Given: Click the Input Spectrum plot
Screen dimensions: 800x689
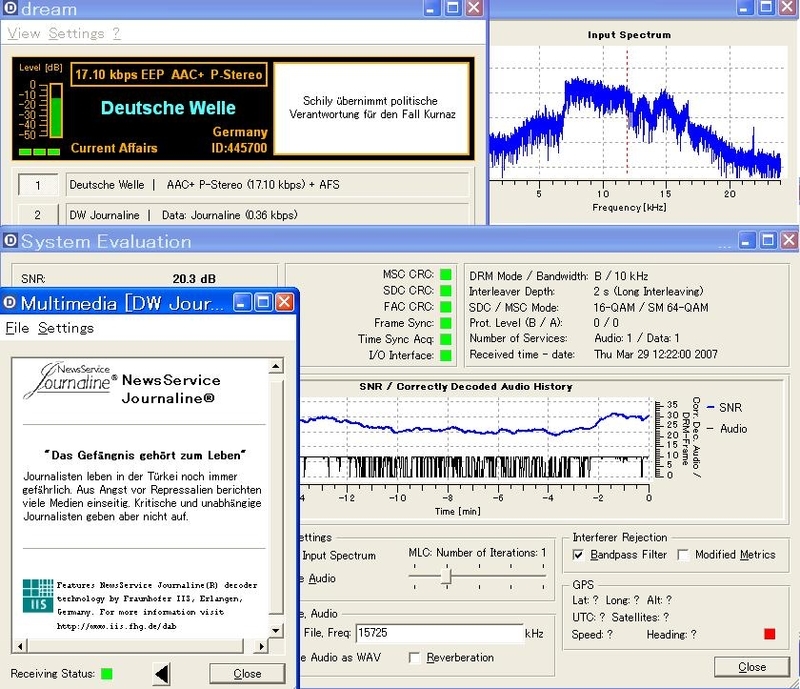Looking at the screenshot, I should 635,113.
